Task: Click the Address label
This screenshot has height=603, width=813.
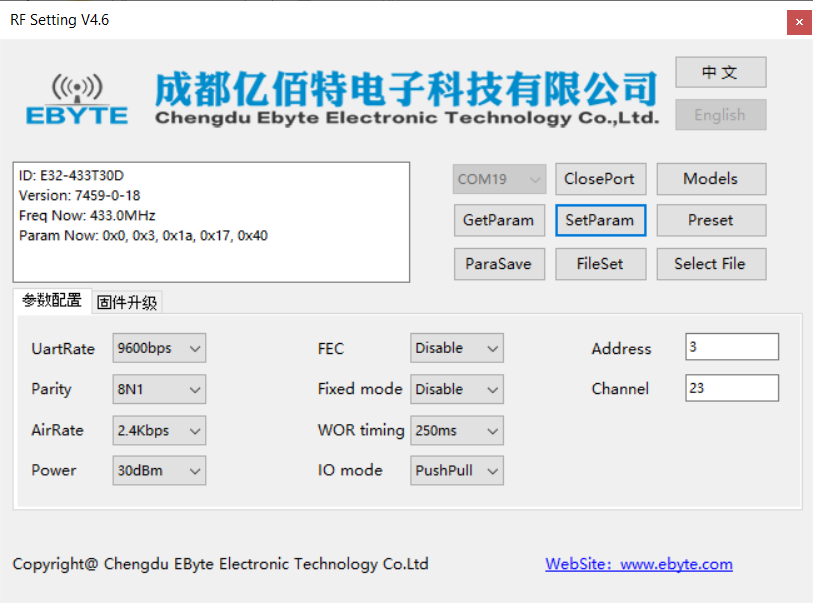Action: click(x=621, y=348)
